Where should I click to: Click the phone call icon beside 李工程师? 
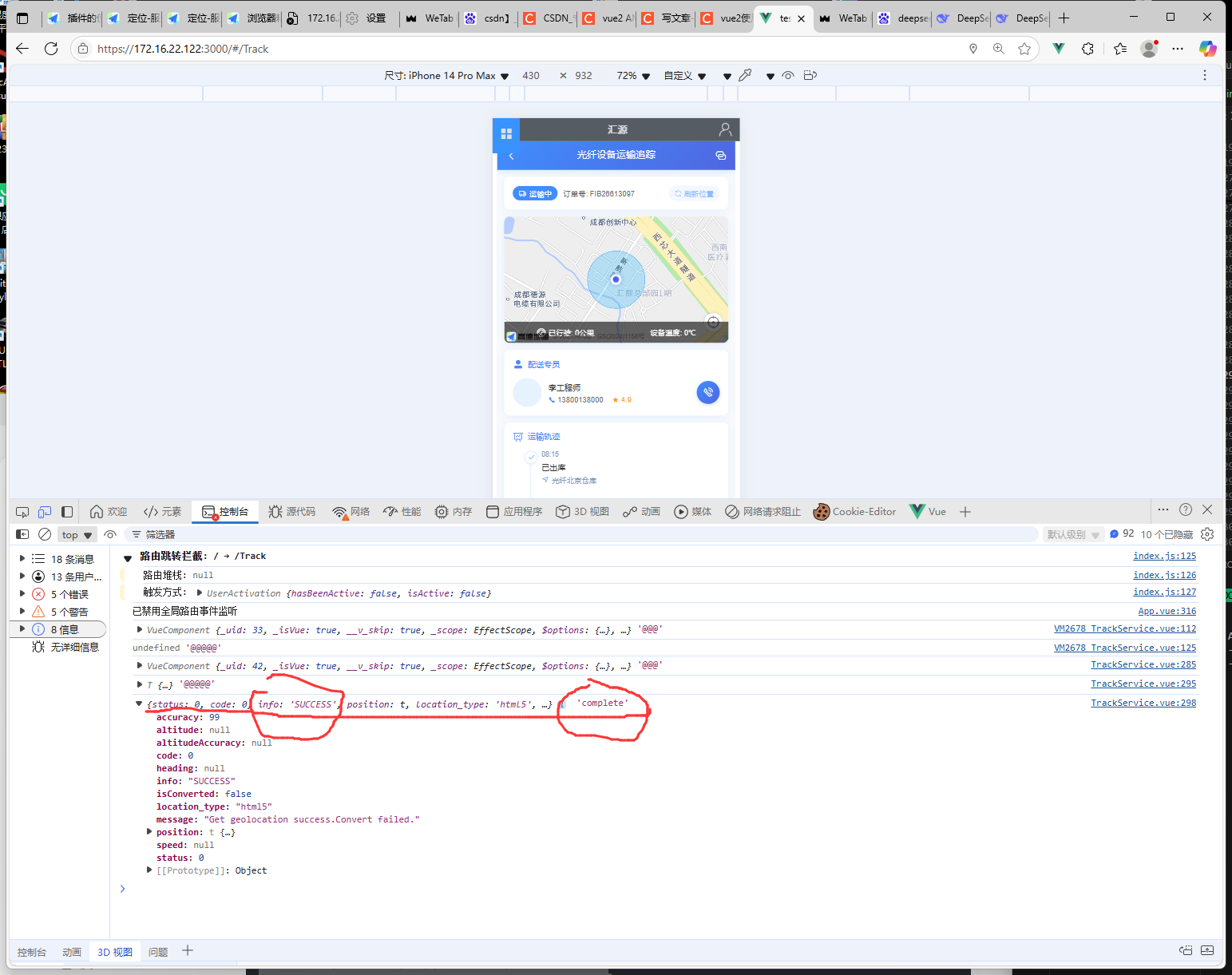(x=708, y=392)
